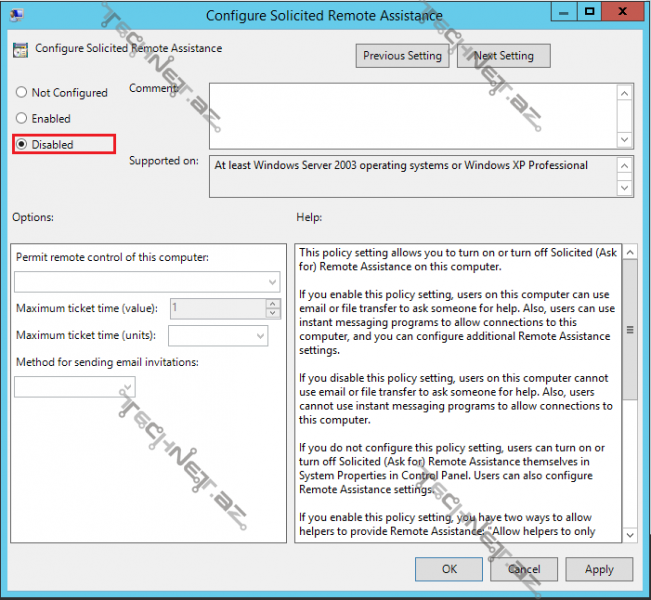Confirm with the OK button

[449, 569]
